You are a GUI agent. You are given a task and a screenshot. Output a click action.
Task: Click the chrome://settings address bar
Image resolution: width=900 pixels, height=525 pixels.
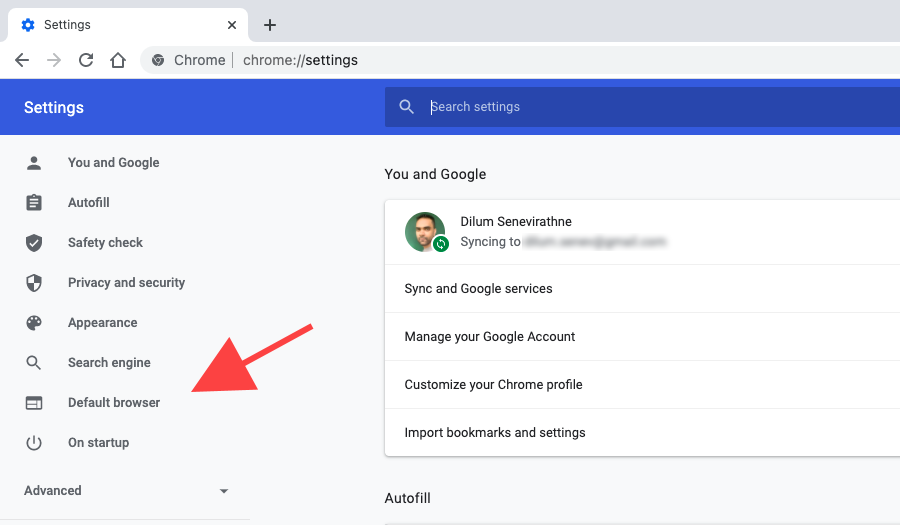point(520,60)
